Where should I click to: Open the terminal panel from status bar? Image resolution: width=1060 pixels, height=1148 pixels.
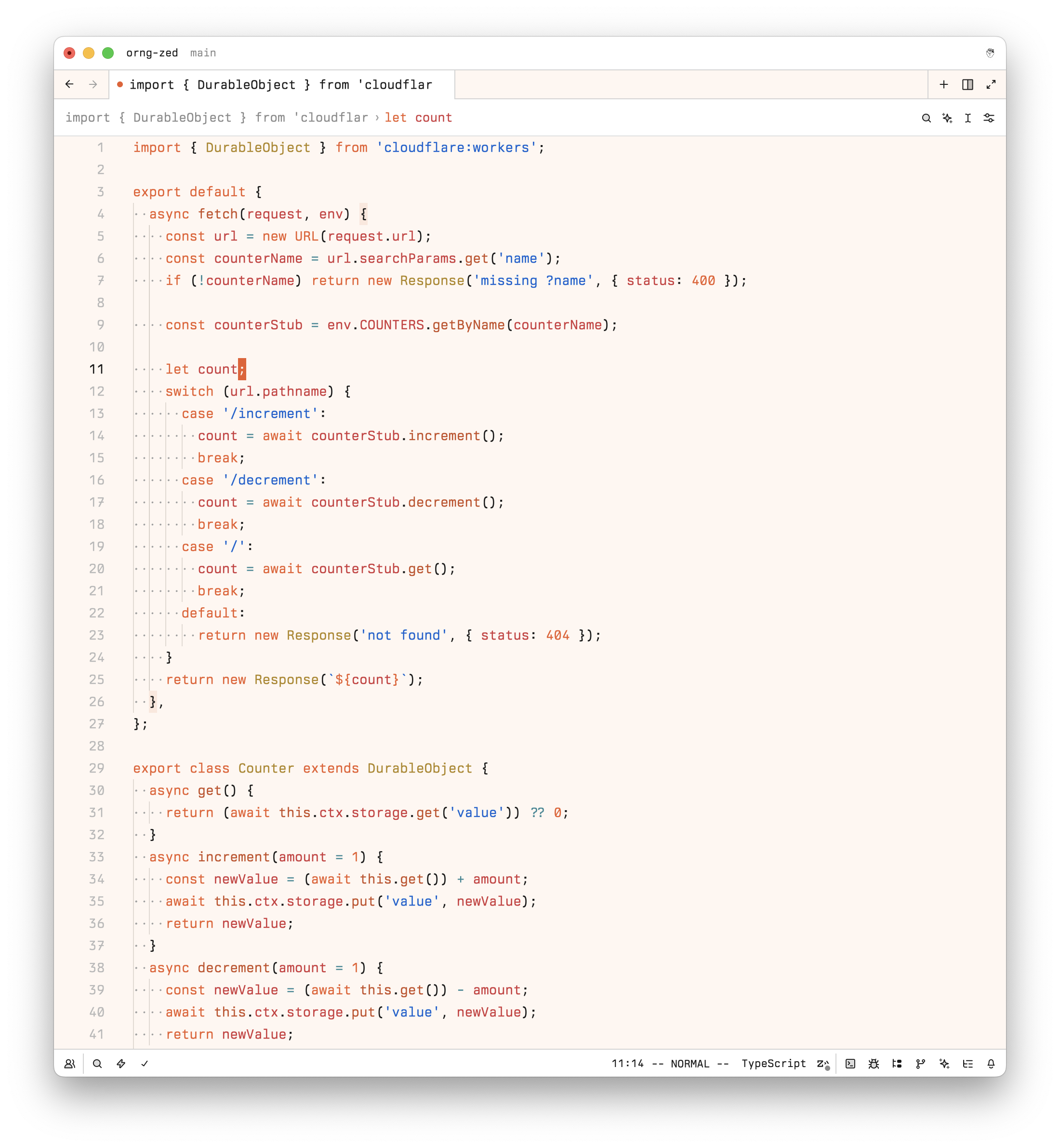pos(850,1064)
